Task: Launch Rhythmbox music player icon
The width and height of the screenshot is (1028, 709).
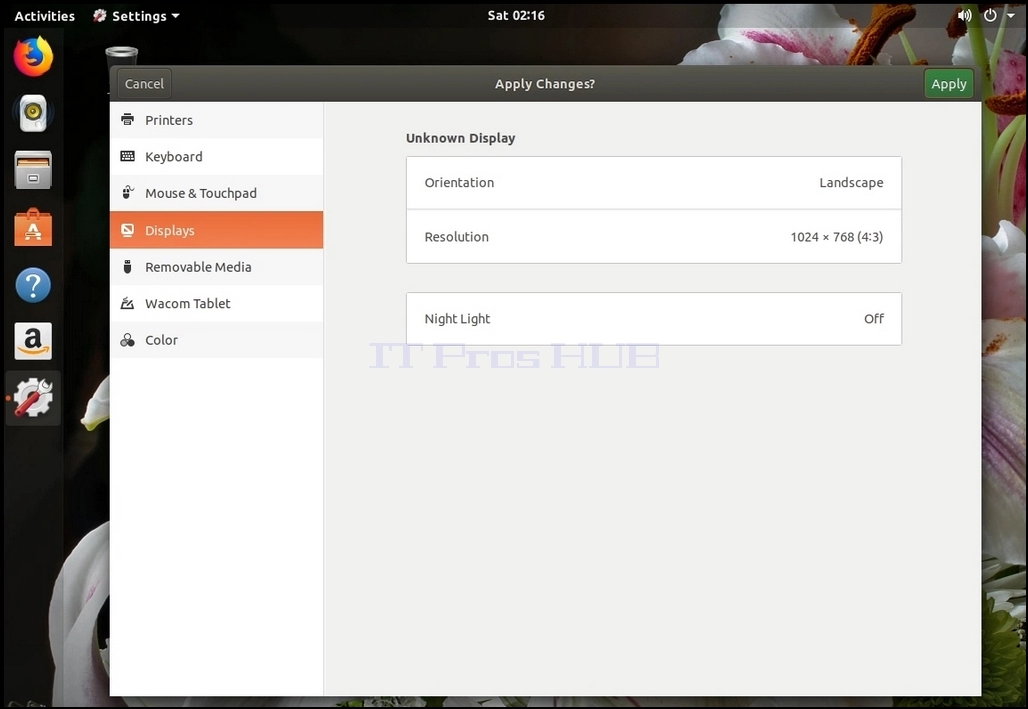Action: (x=33, y=113)
